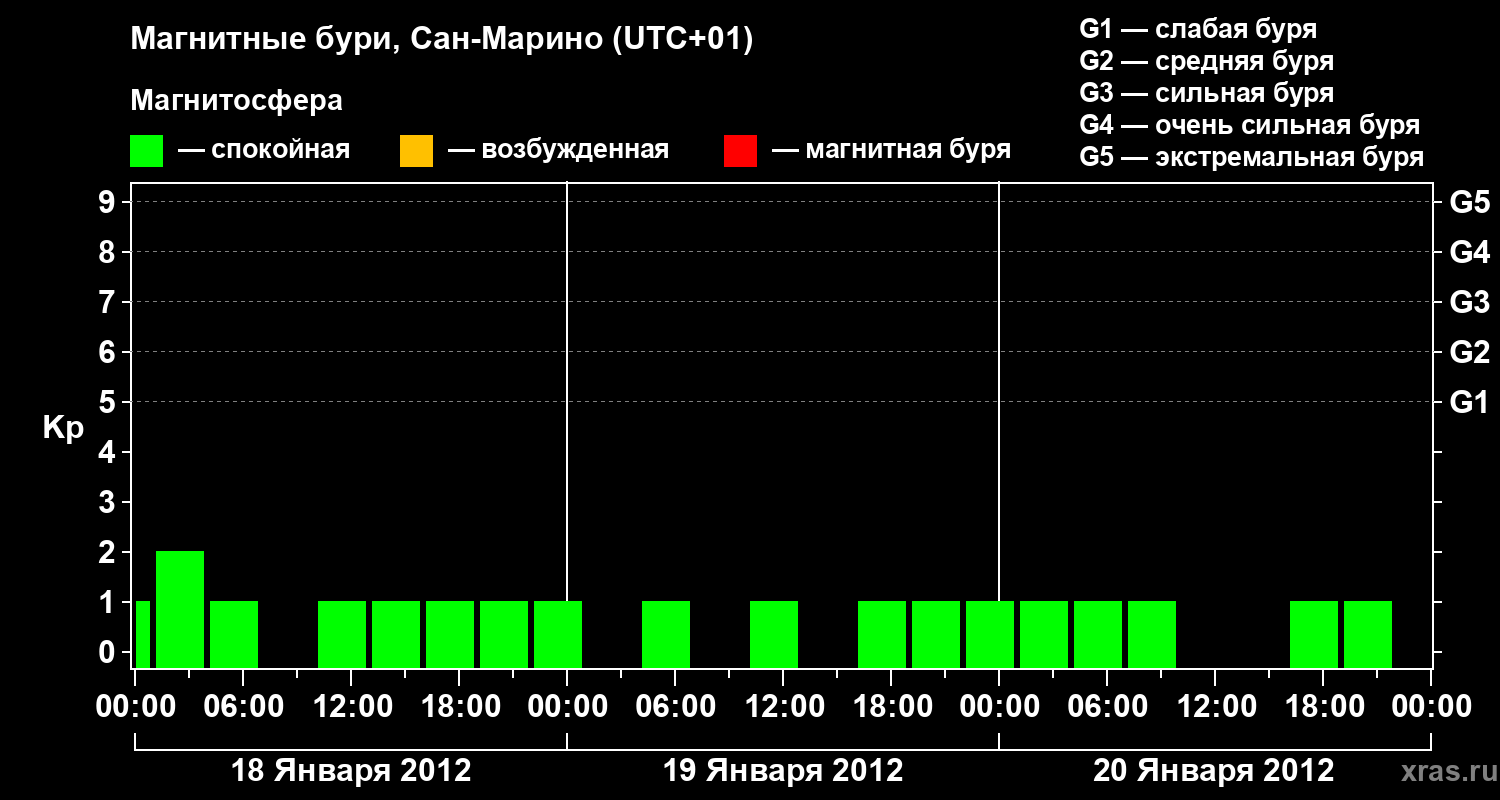
Task: Click the '18 Января 2012' date label
Action: [x=351, y=771]
